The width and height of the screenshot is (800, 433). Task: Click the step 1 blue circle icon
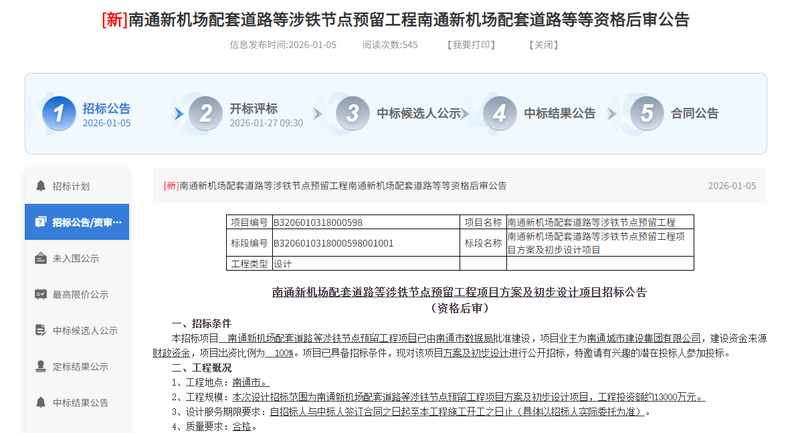[59, 114]
